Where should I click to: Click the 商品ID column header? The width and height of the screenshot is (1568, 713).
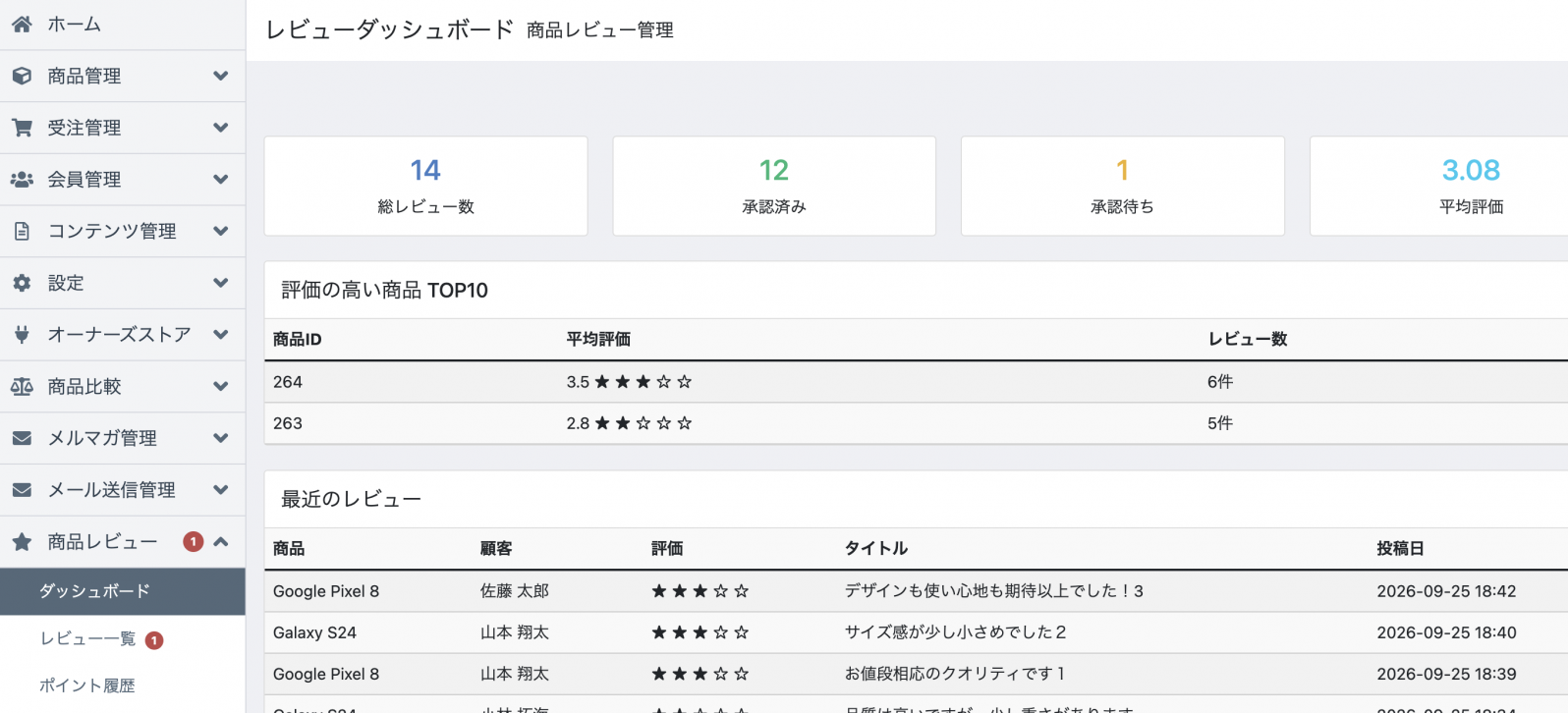tap(298, 339)
